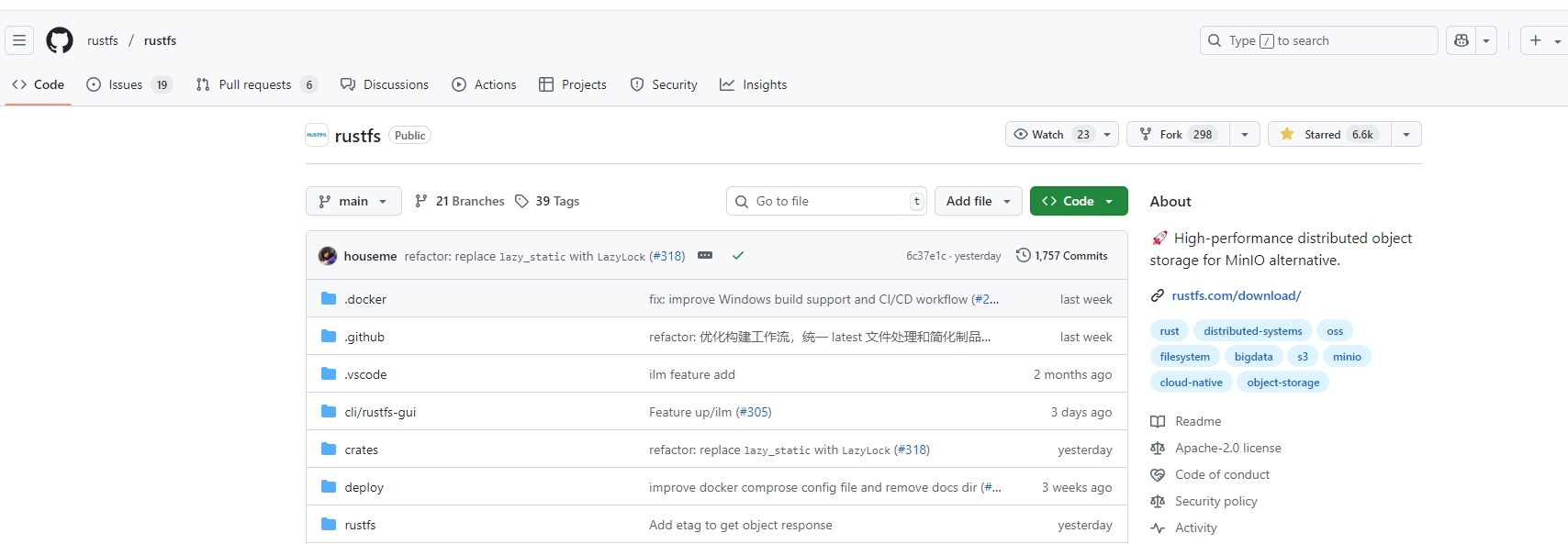Open the main branch selector dropdown

coord(353,201)
